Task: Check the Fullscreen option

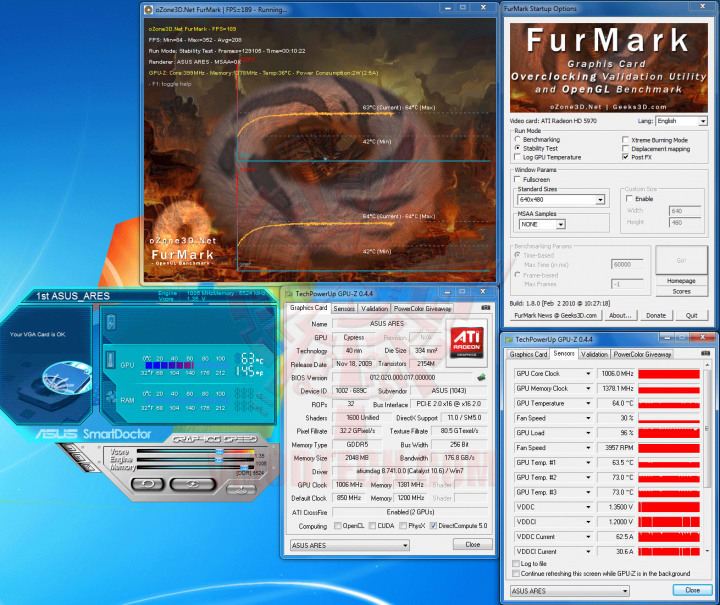Action: coord(518,179)
